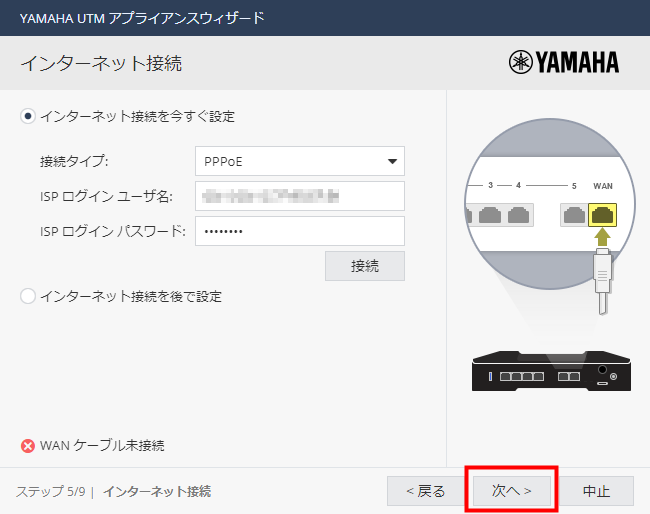This screenshot has height=514, width=650.
Task: Select "インターネット接続を後で設定" radio button
Action: pyautogui.click(x=28, y=296)
